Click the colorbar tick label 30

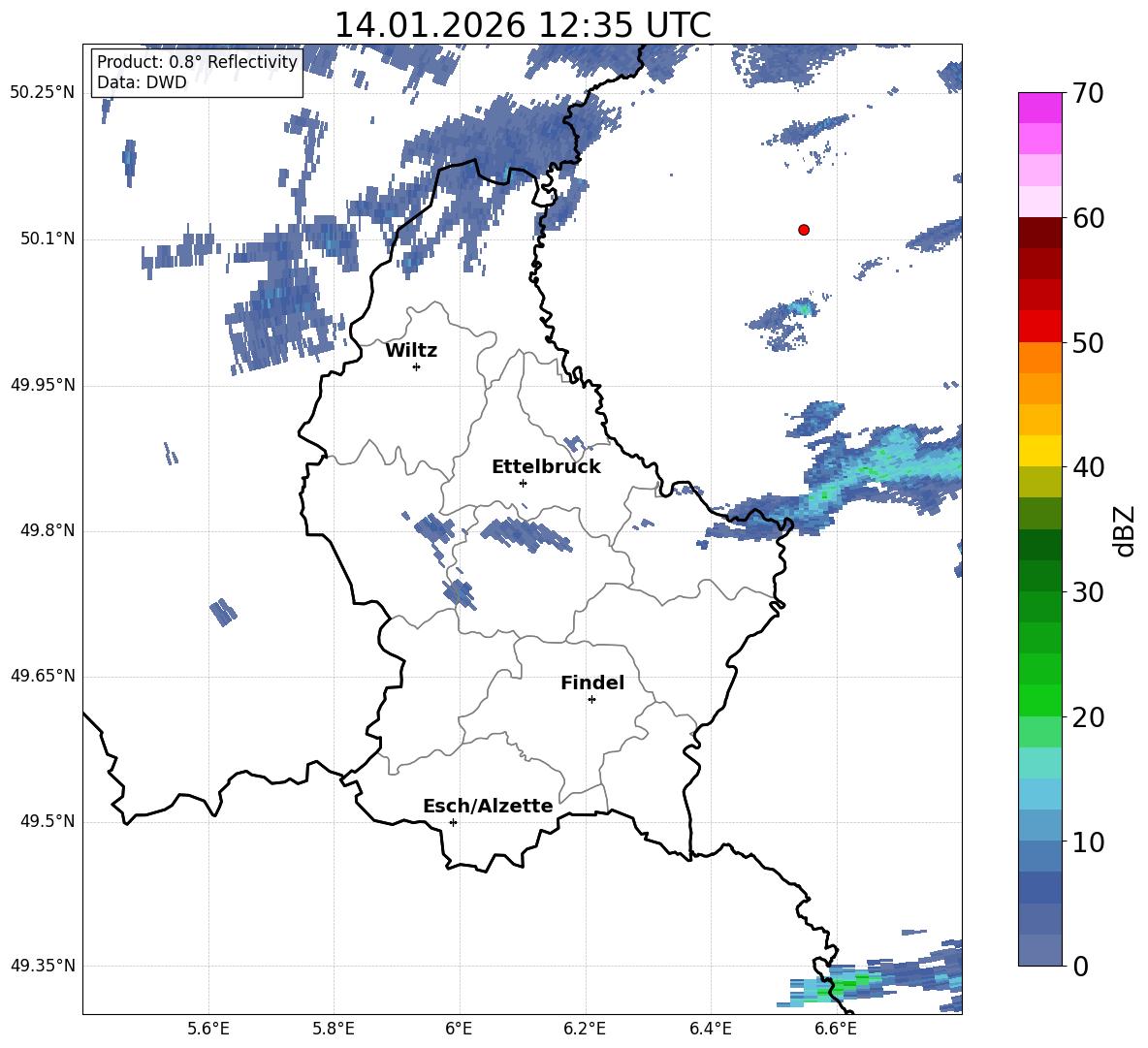(x=1088, y=592)
